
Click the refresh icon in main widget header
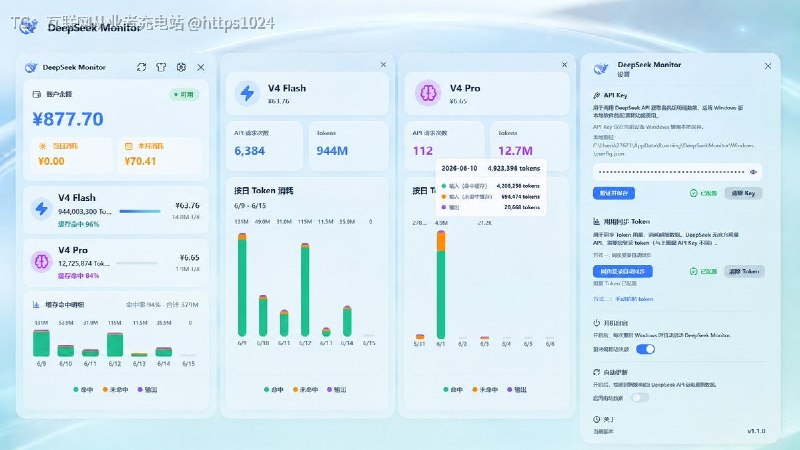(x=141, y=67)
